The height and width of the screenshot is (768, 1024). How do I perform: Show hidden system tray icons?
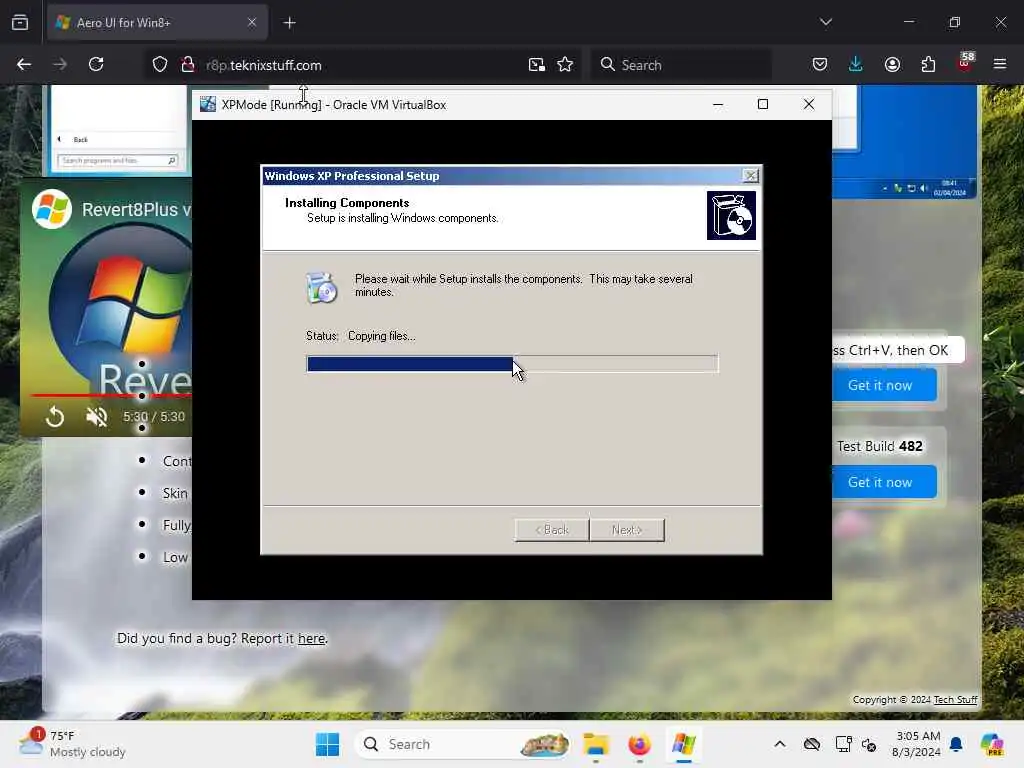coord(780,744)
